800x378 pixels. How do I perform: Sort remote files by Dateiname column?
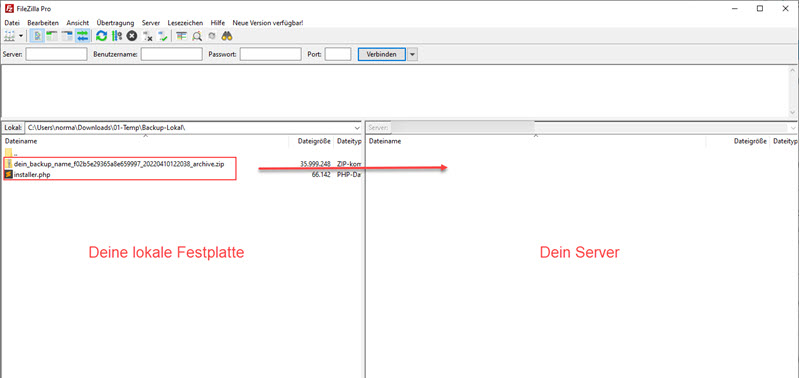pyautogui.click(x=536, y=141)
